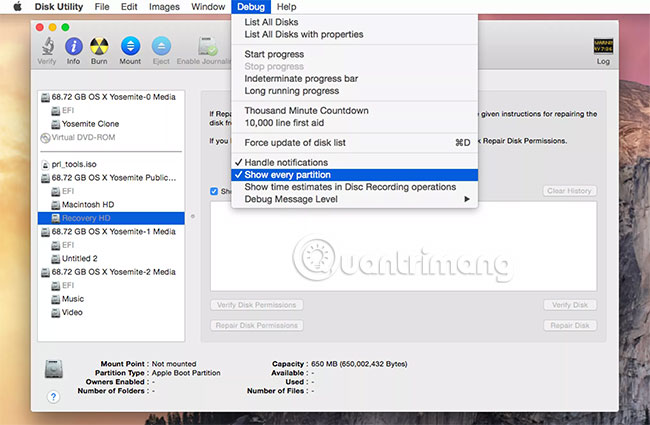Open the Images menu
The width and height of the screenshot is (650, 425).
tap(164, 7)
